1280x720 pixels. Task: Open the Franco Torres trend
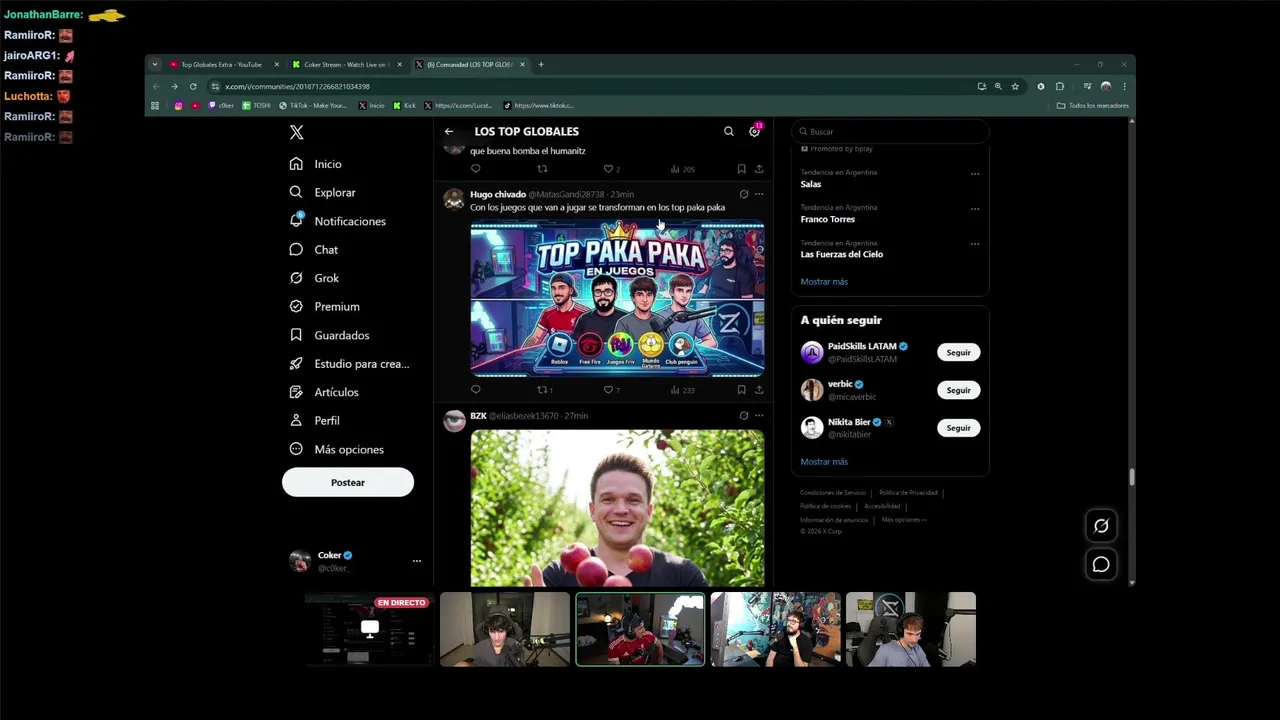click(828, 219)
